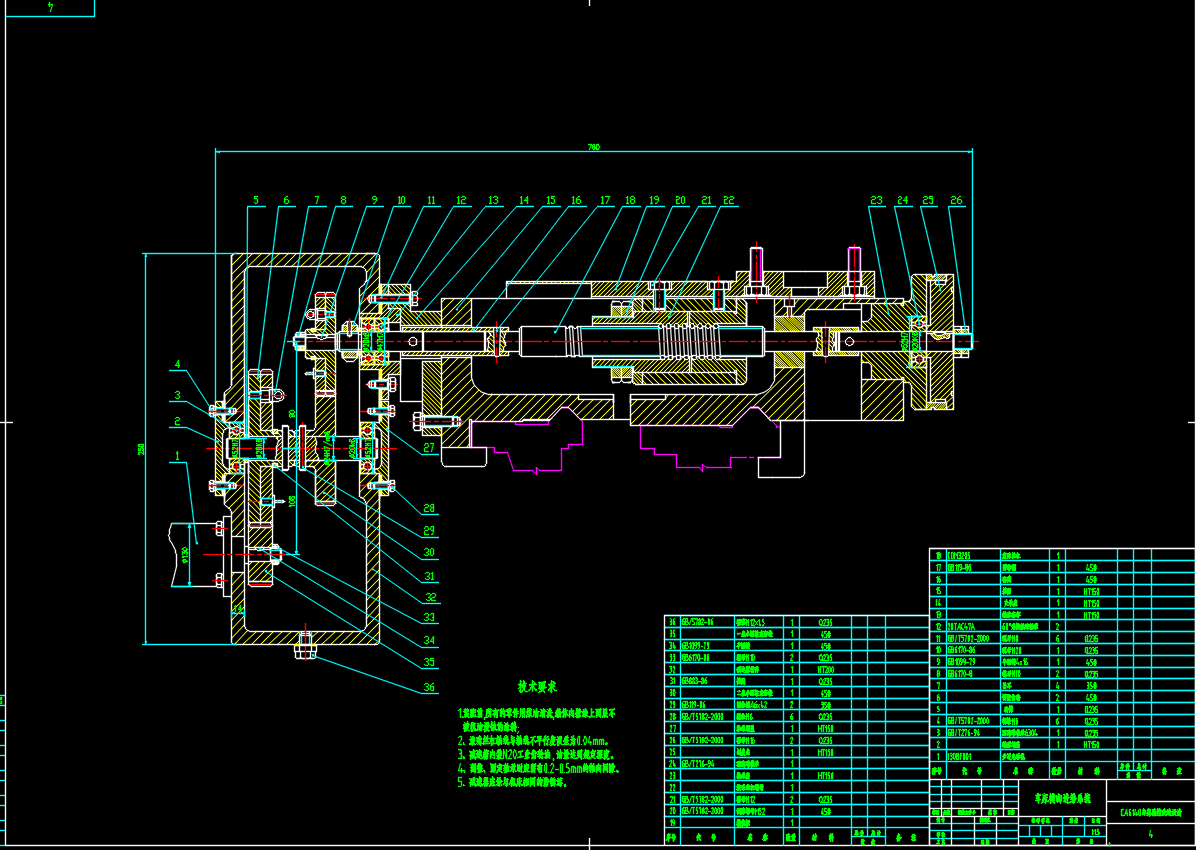
Task: Select part callout number 27
Action: point(429,449)
